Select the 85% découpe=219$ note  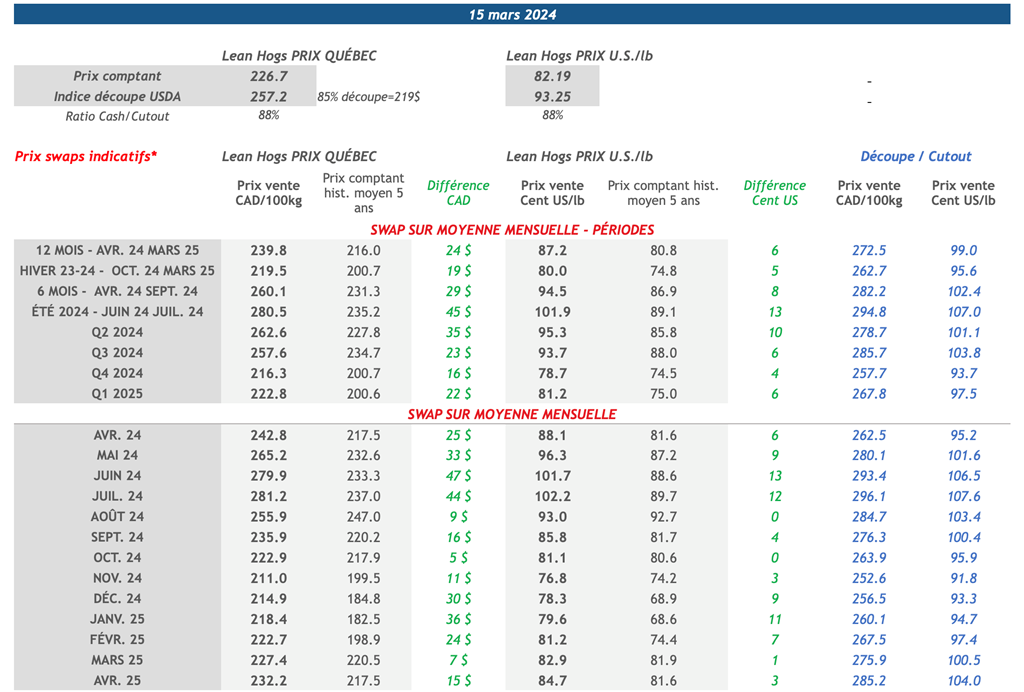[368, 97]
